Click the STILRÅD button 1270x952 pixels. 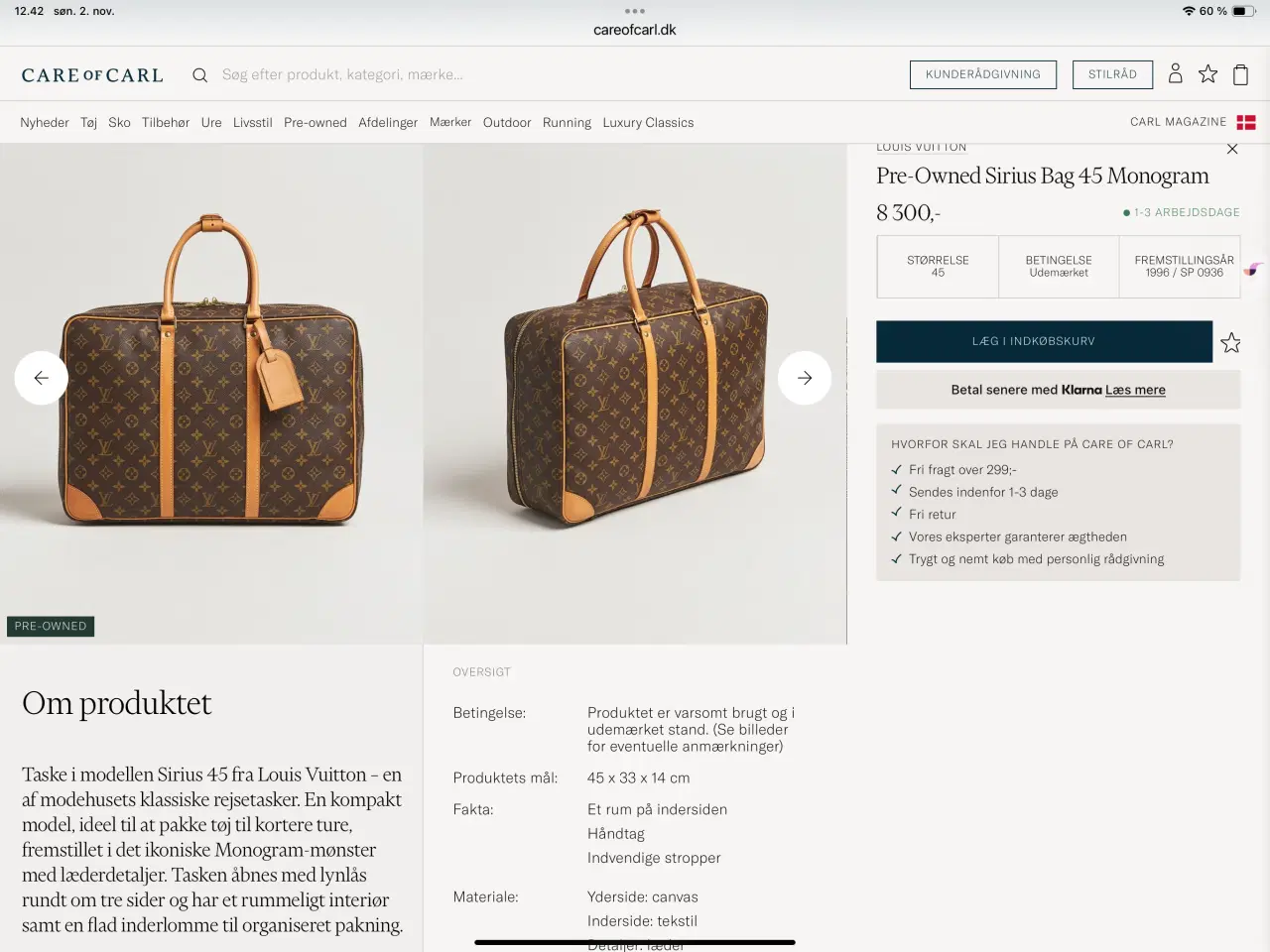[x=1112, y=73]
